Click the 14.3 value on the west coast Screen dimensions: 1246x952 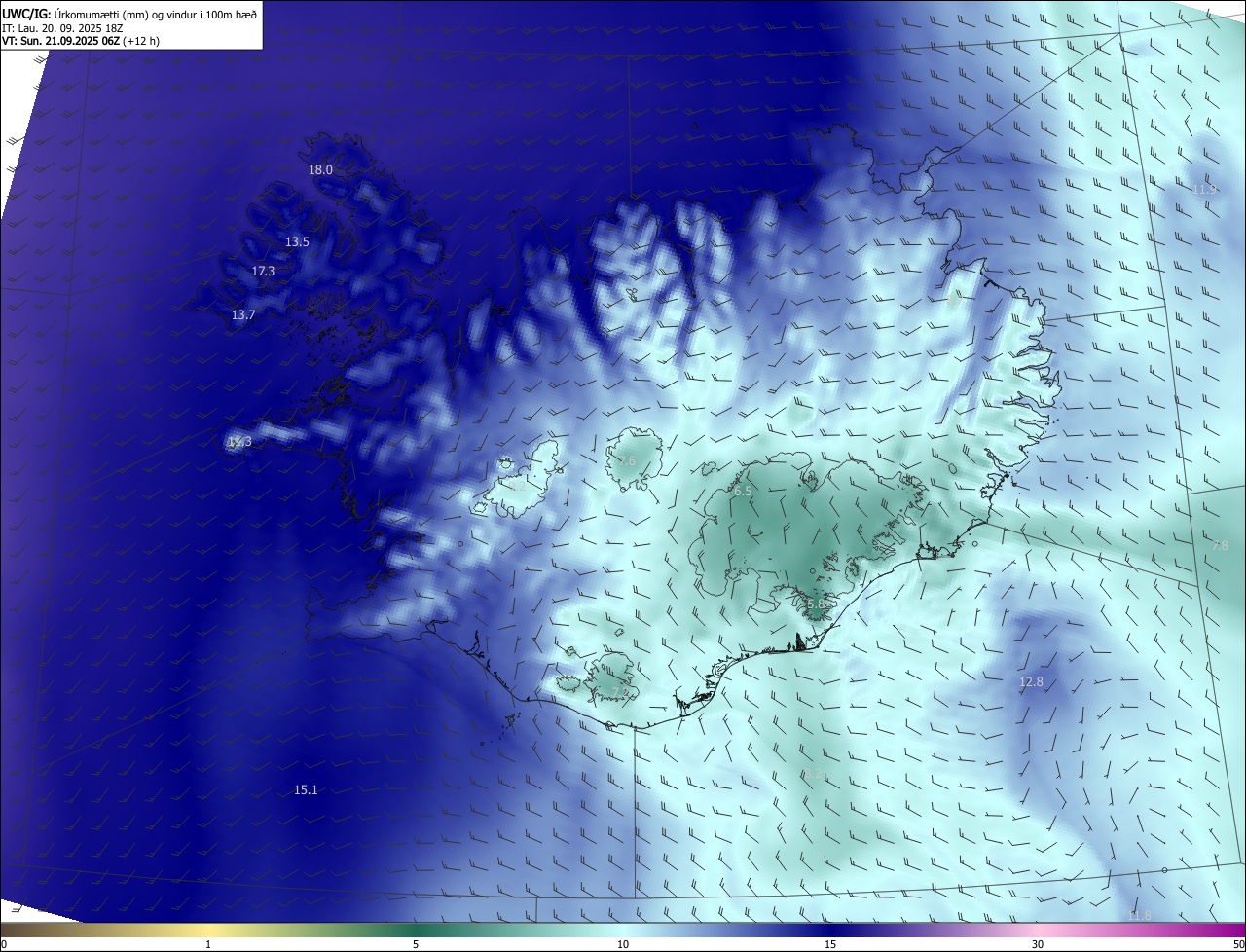pos(238,442)
